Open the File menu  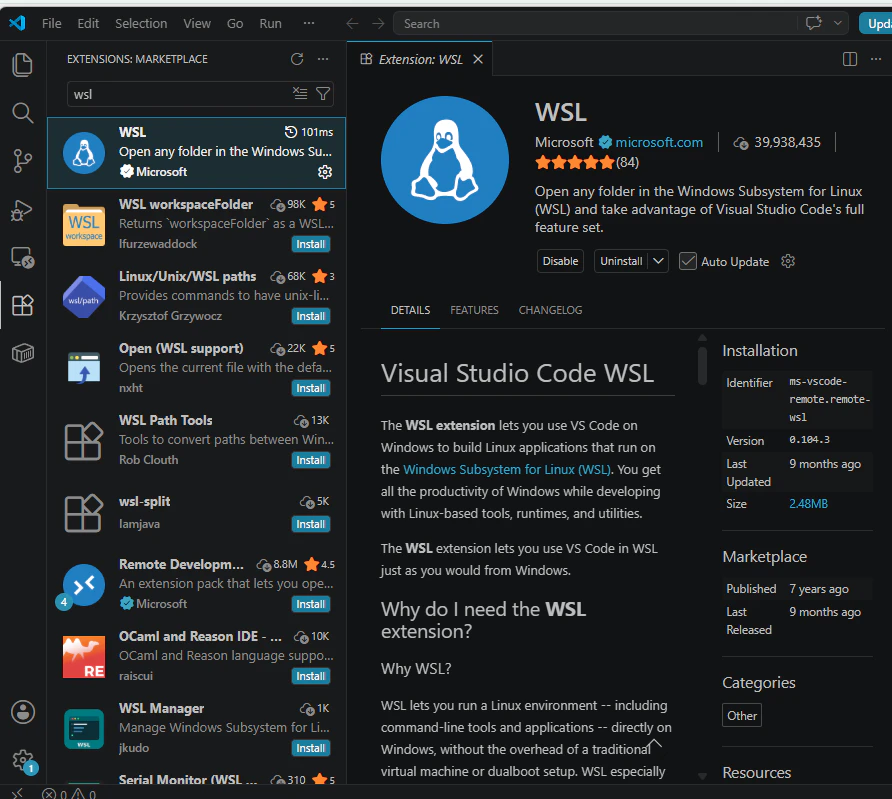pos(51,23)
